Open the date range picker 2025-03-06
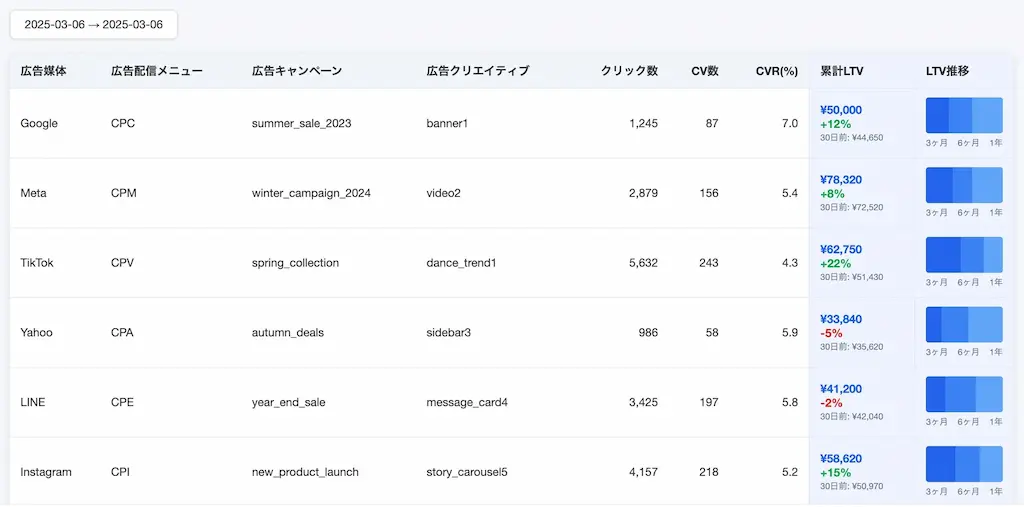The image size is (1024, 507). coord(93,25)
